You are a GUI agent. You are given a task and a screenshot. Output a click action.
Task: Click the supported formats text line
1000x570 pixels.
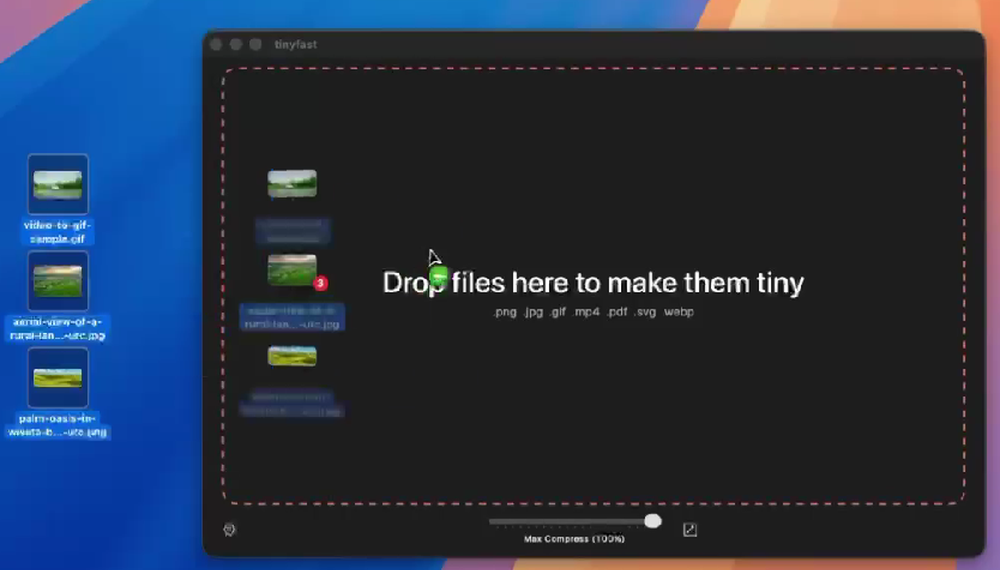click(x=593, y=312)
